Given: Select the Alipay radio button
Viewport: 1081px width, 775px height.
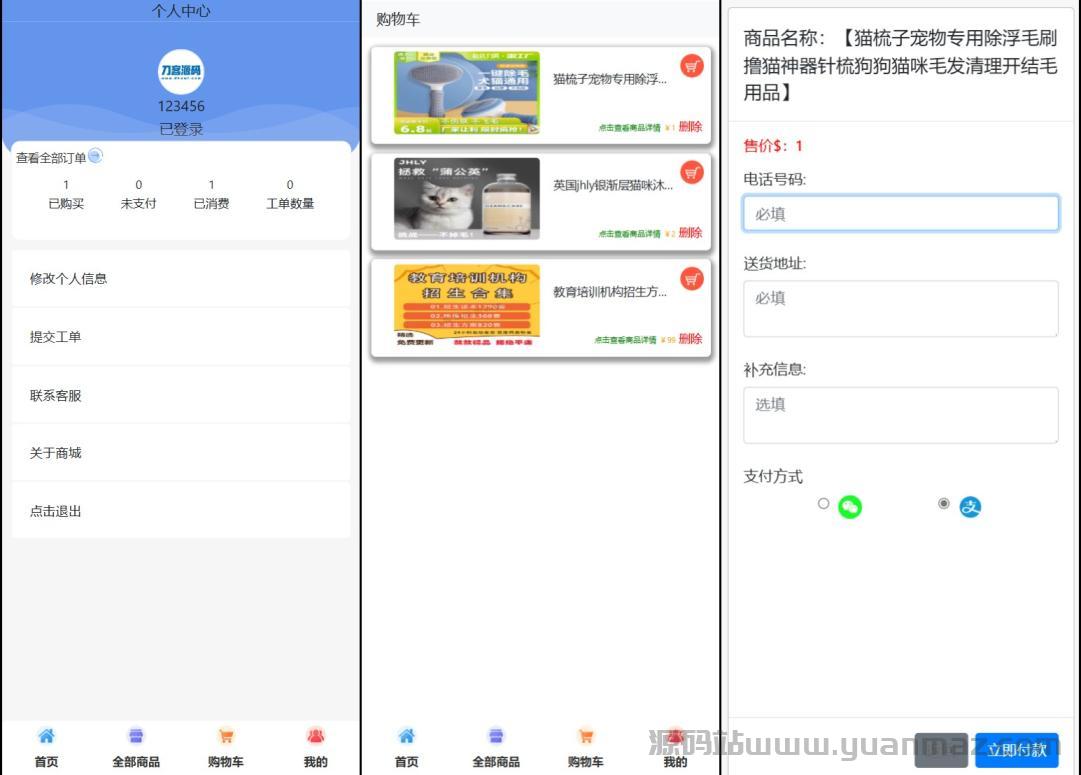Looking at the screenshot, I should click(x=943, y=504).
